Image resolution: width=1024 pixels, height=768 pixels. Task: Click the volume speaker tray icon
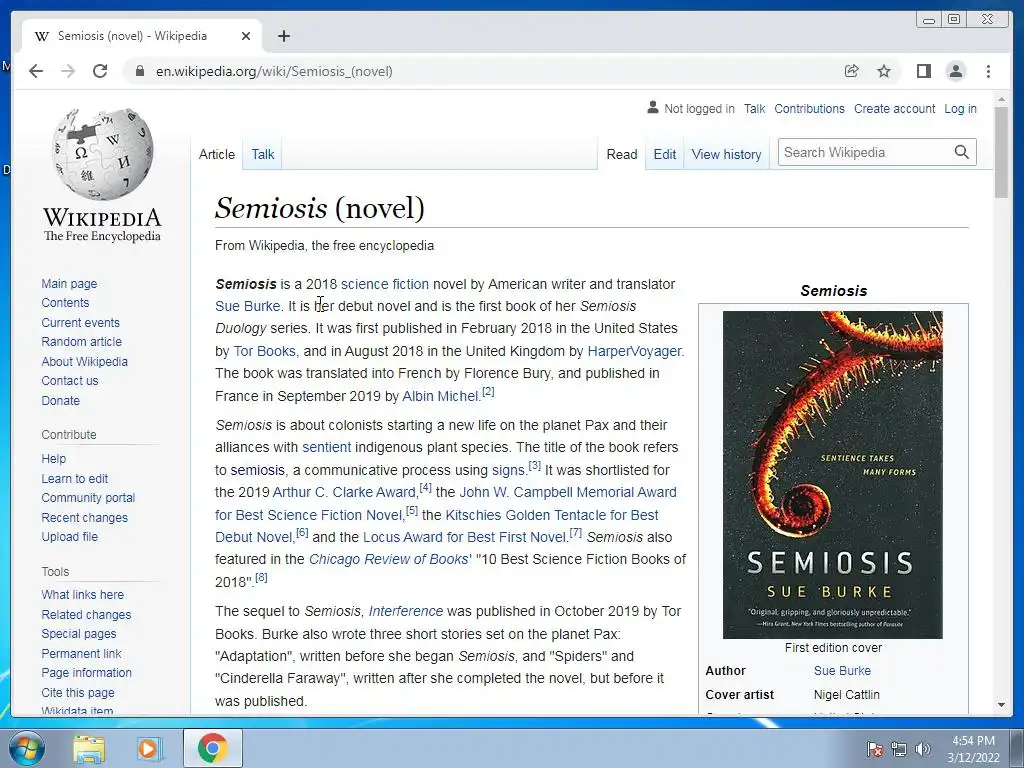(923, 749)
